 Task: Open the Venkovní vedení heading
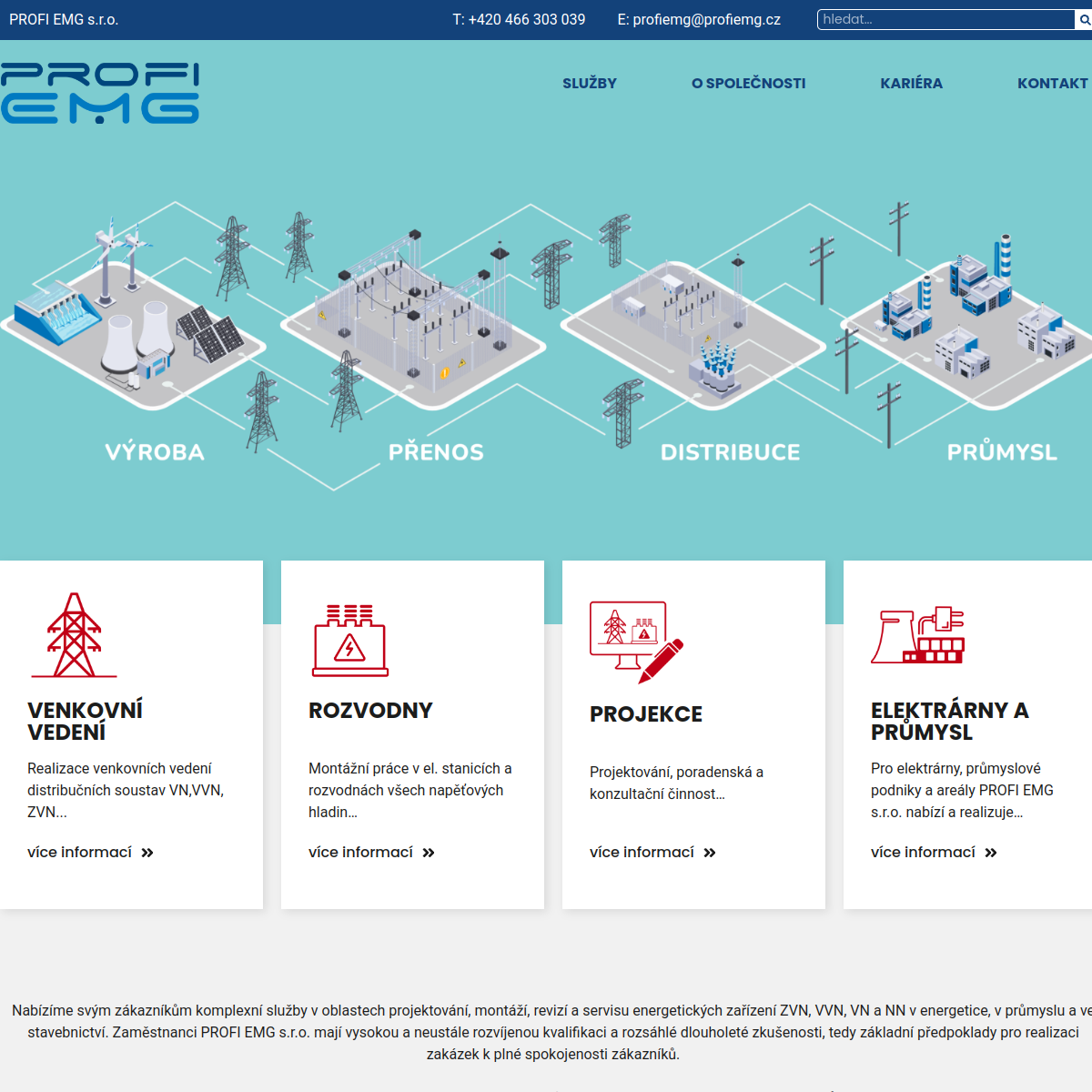(85, 721)
